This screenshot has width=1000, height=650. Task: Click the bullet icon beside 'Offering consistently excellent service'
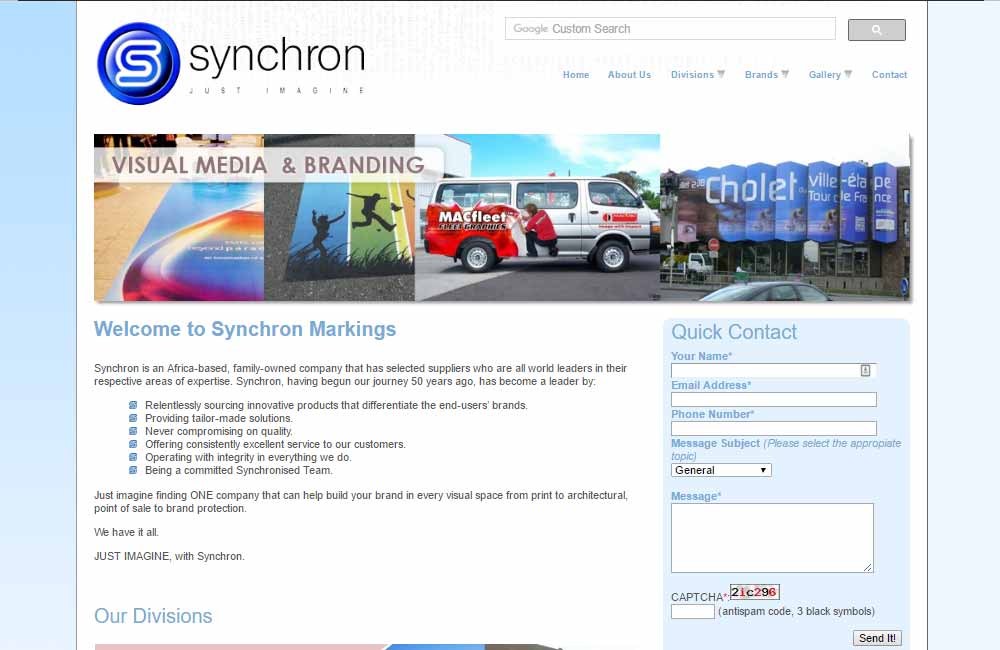pyautogui.click(x=133, y=444)
